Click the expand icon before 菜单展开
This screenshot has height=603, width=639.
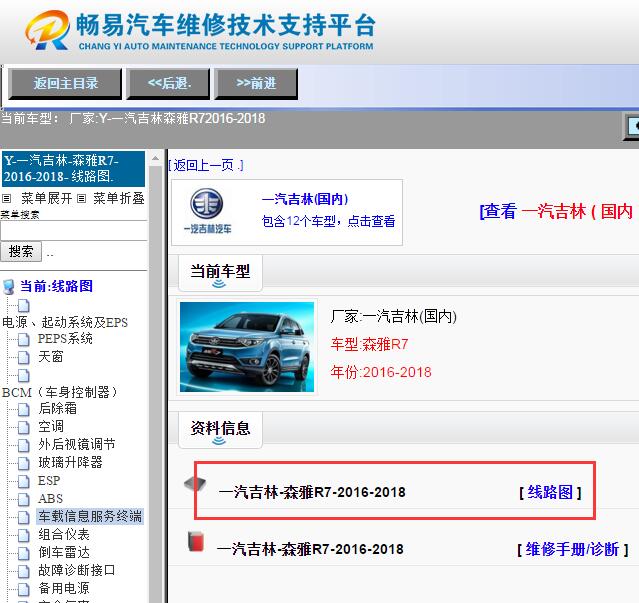click(6, 198)
